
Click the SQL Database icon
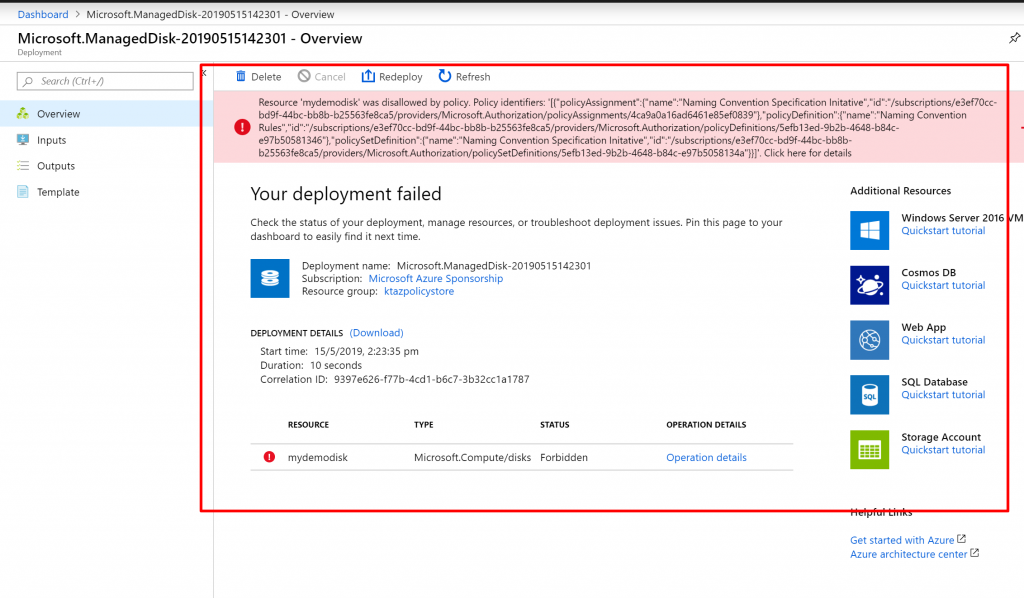pyautogui.click(x=869, y=395)
